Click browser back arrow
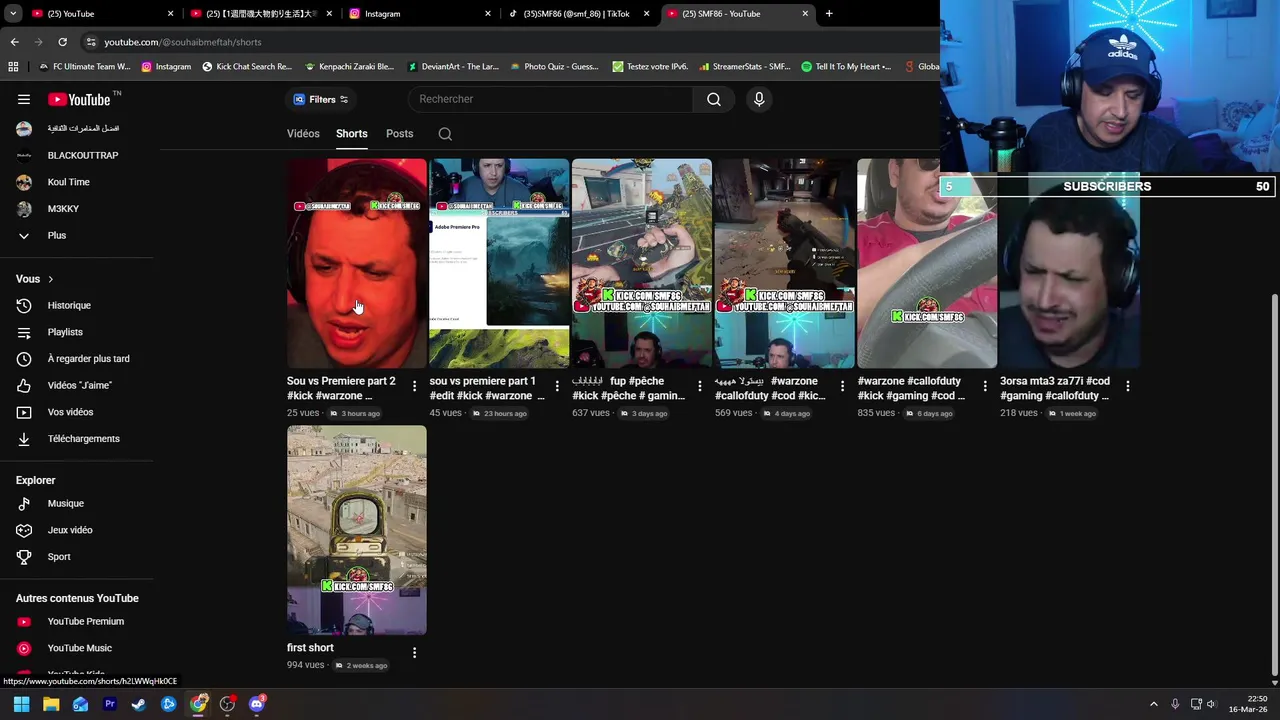Screen dimensions: 1280x720 coord(15,42)
